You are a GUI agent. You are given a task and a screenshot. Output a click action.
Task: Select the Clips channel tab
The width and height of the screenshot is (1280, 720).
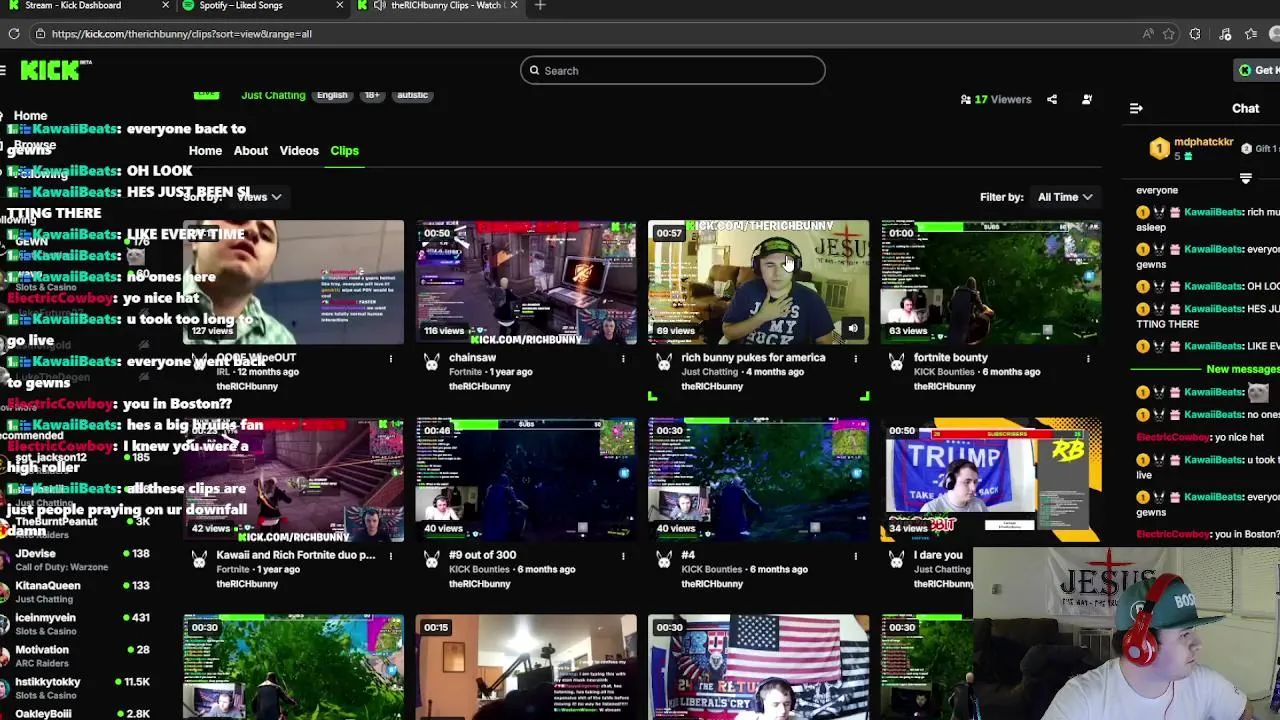click(344, 151)
